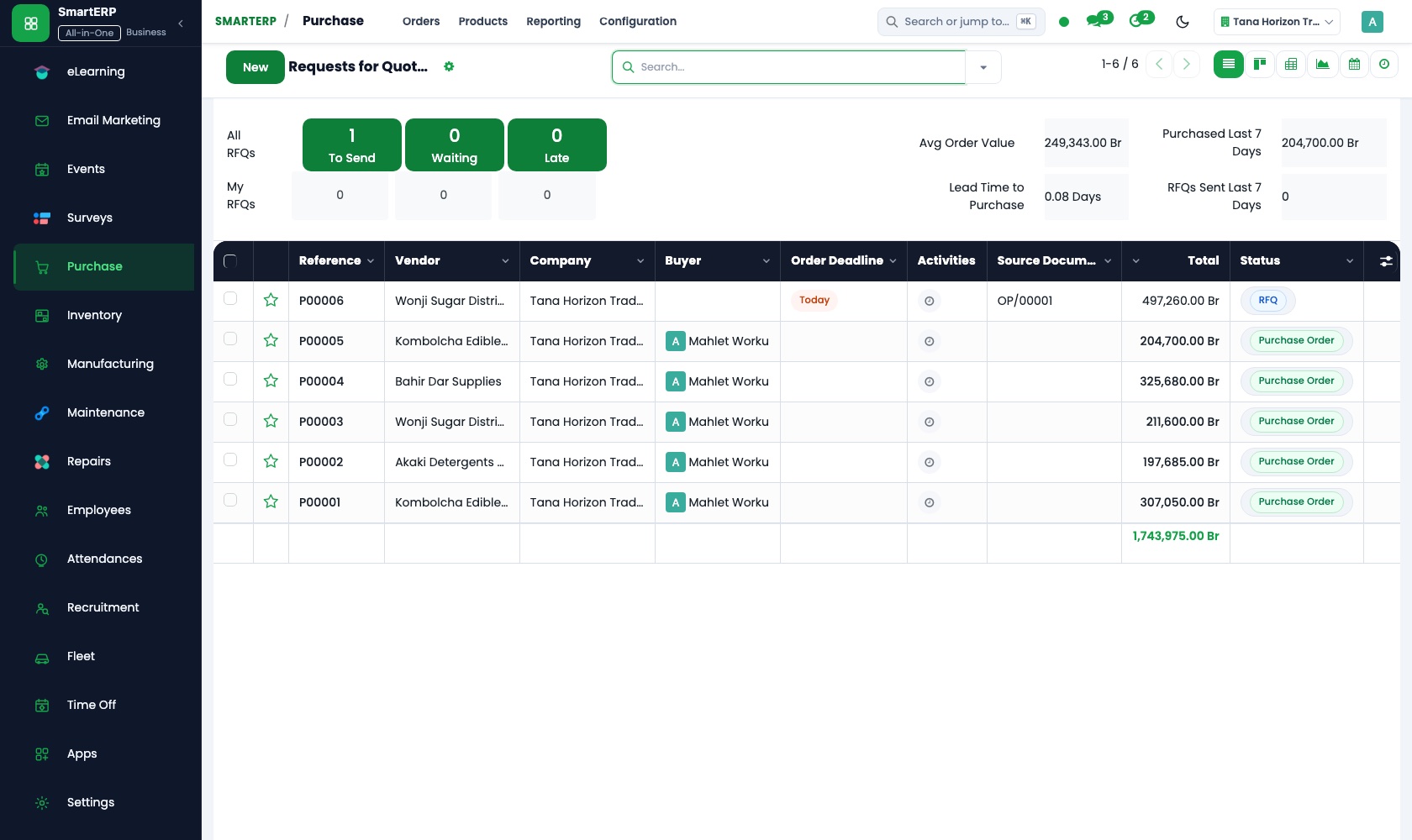Check the P00002 row checkbox

point(230,459)
